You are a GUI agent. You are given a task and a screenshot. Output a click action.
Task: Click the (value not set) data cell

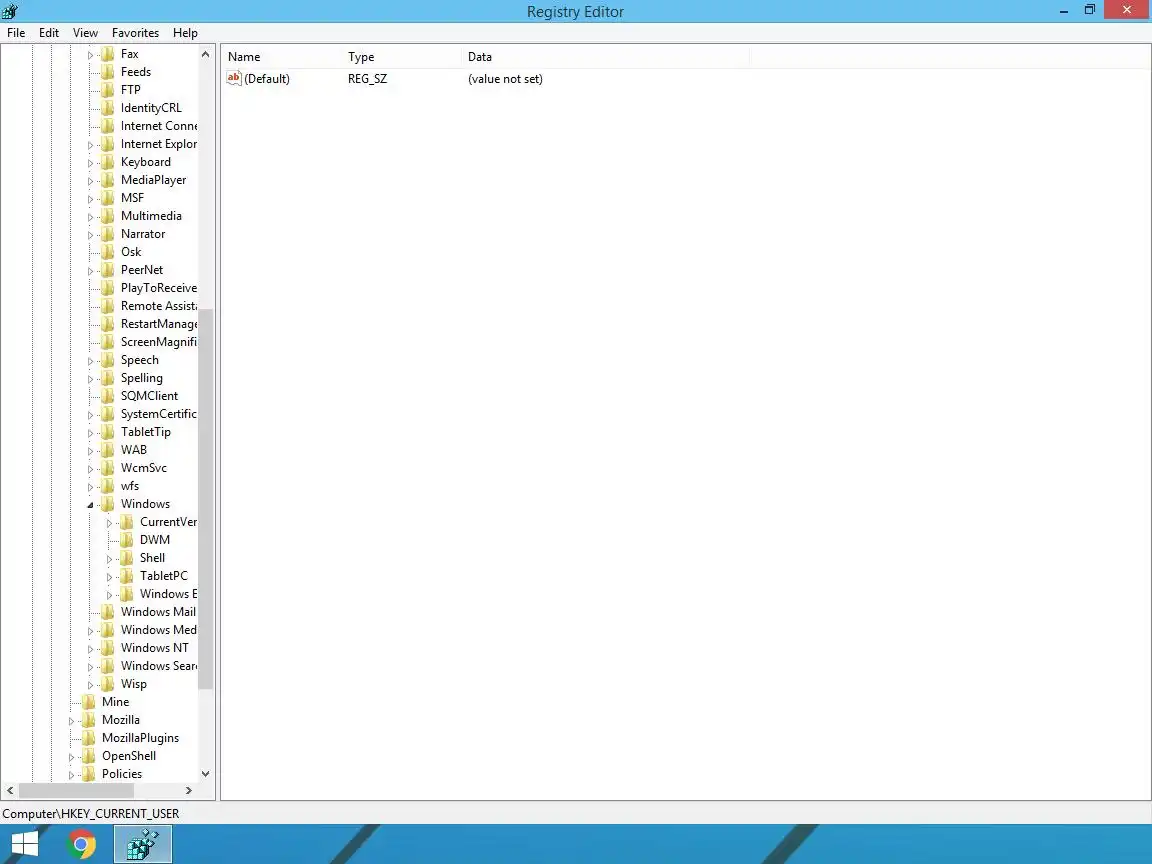(x=505, y=79)
